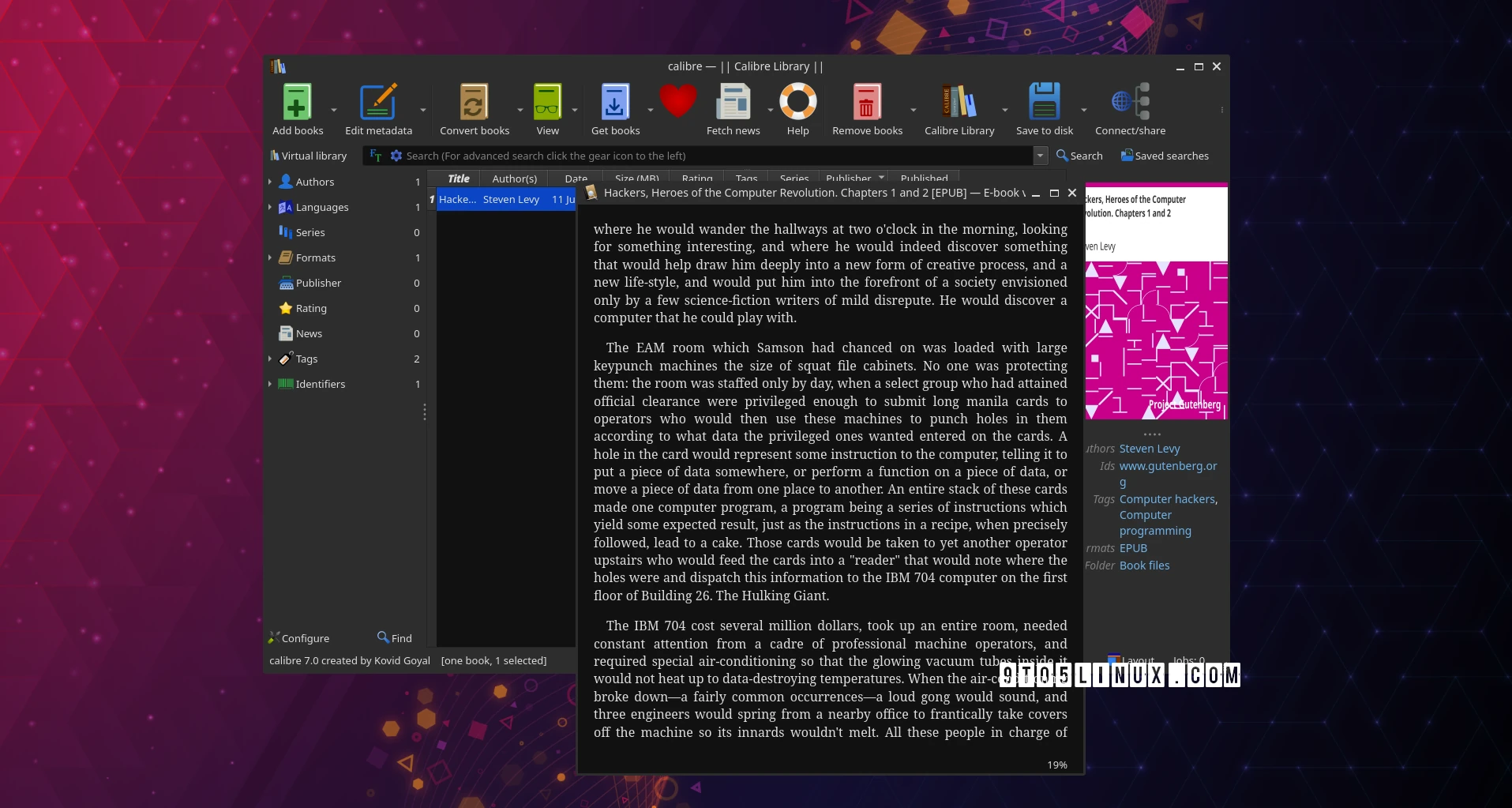Click the Computer hackers tag link
Screen dimensions: 1512x808
tap(1167, 499)
